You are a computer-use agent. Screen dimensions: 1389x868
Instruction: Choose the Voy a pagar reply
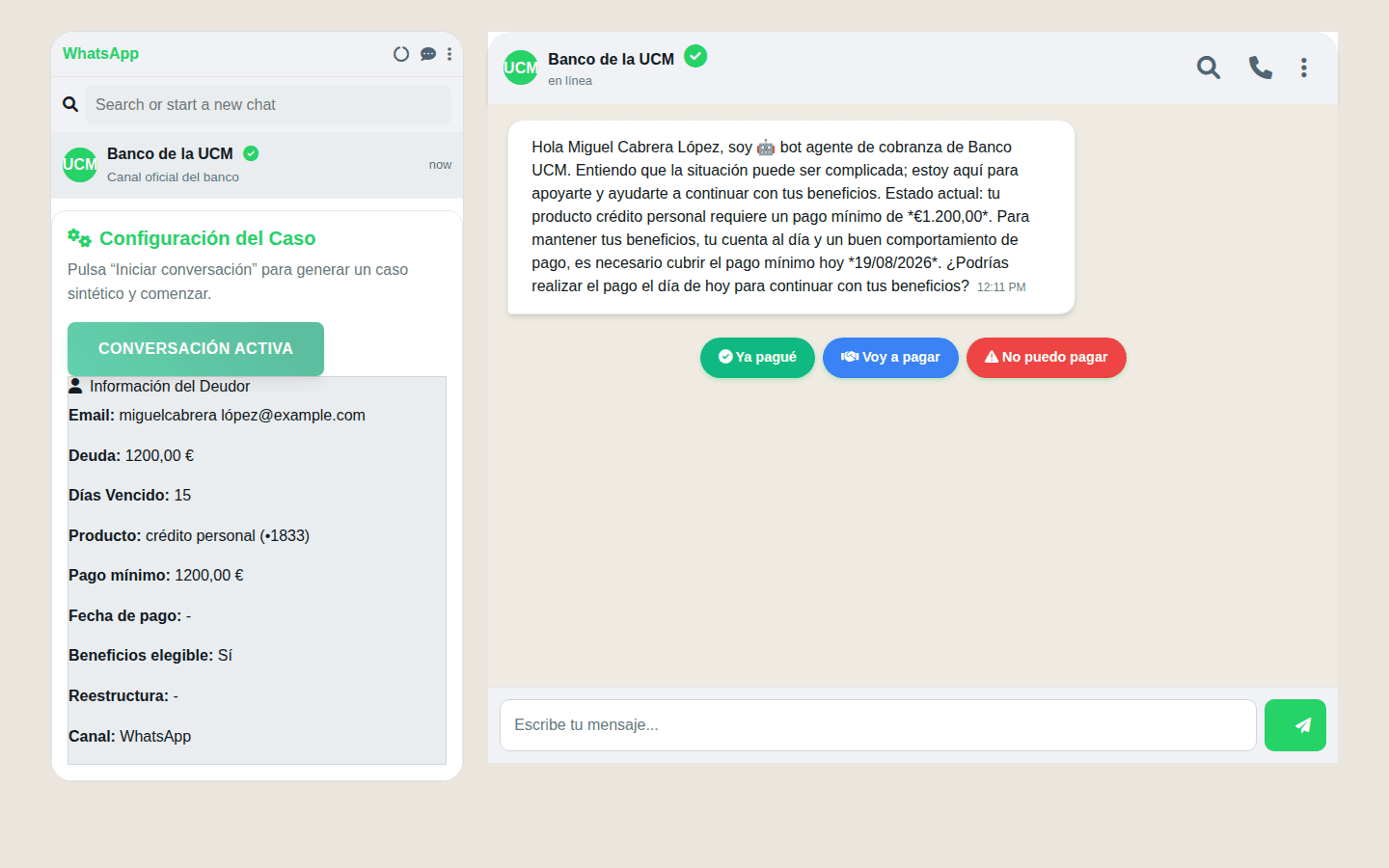[890, 358]
